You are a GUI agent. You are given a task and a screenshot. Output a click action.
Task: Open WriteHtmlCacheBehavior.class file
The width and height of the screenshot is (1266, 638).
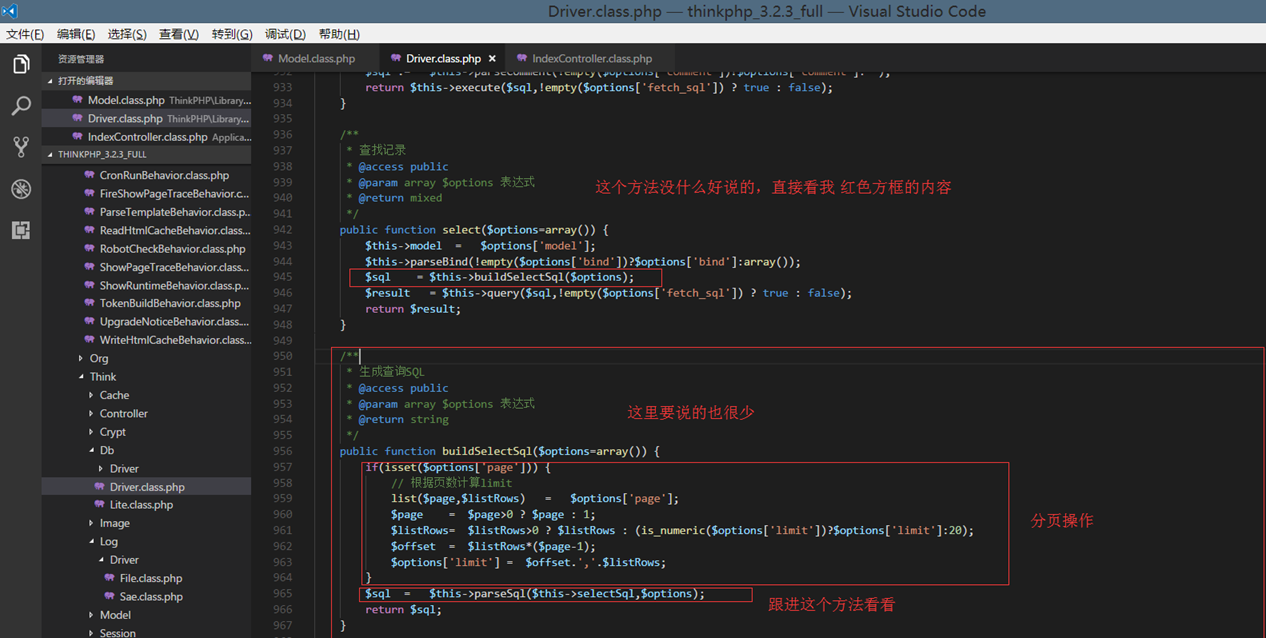pyautogui.click(x=174, y=340)
